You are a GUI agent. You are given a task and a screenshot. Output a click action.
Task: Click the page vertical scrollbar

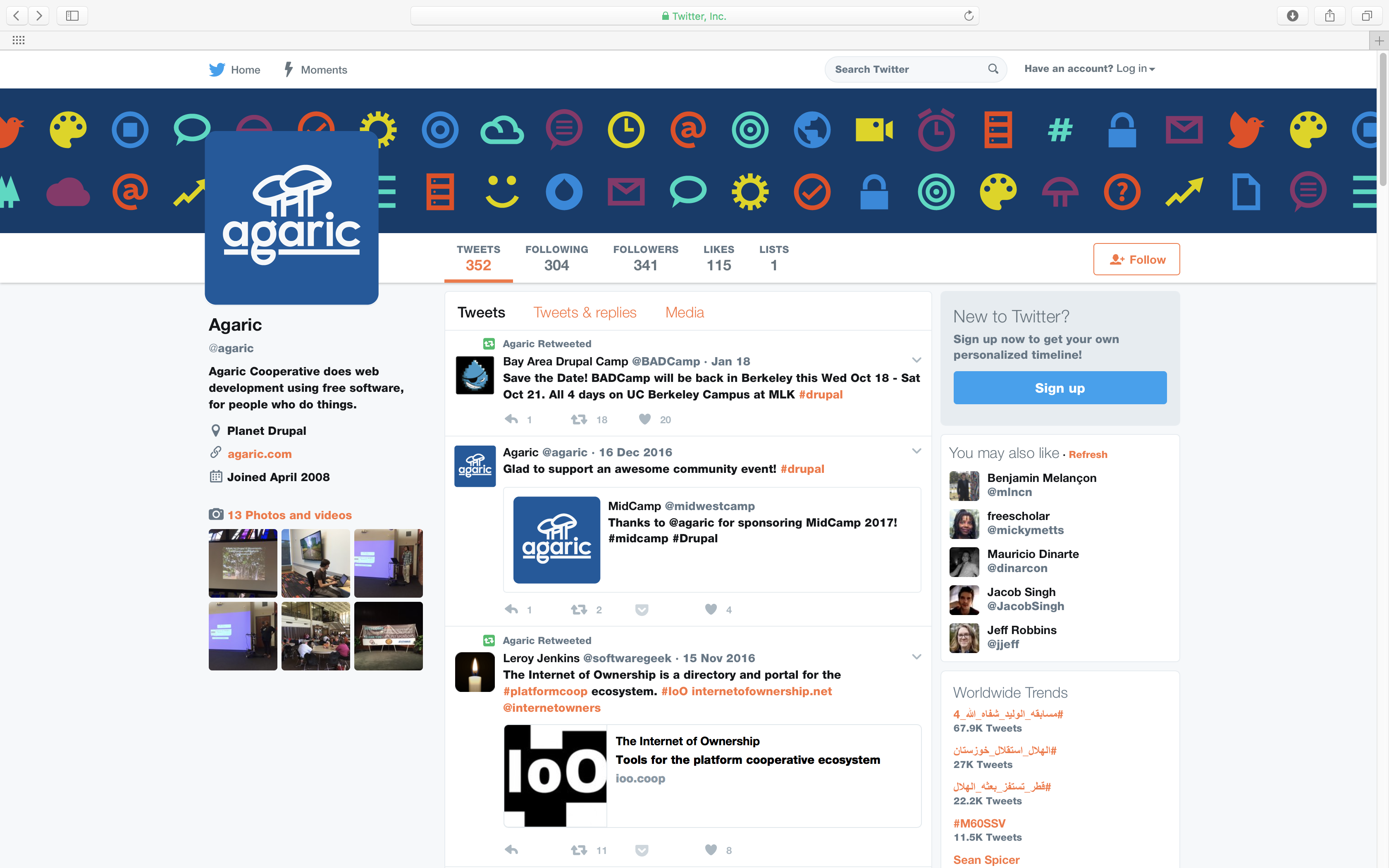[x=1383, y=119]
